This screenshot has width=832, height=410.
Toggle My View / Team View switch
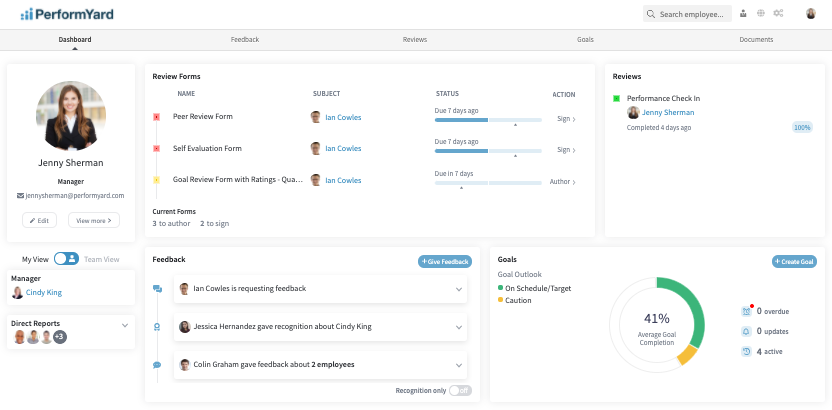click(66, 259)
